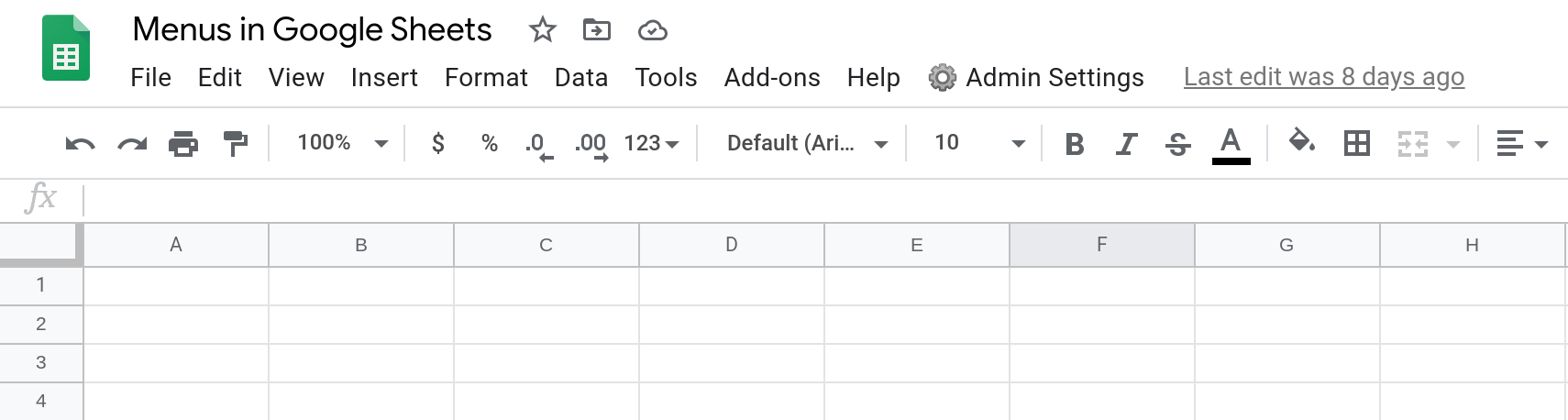Viewport: 1568px width, 420px height.
Task: Open the Default (Arial) font dropdown
Action: coord(807,143)
